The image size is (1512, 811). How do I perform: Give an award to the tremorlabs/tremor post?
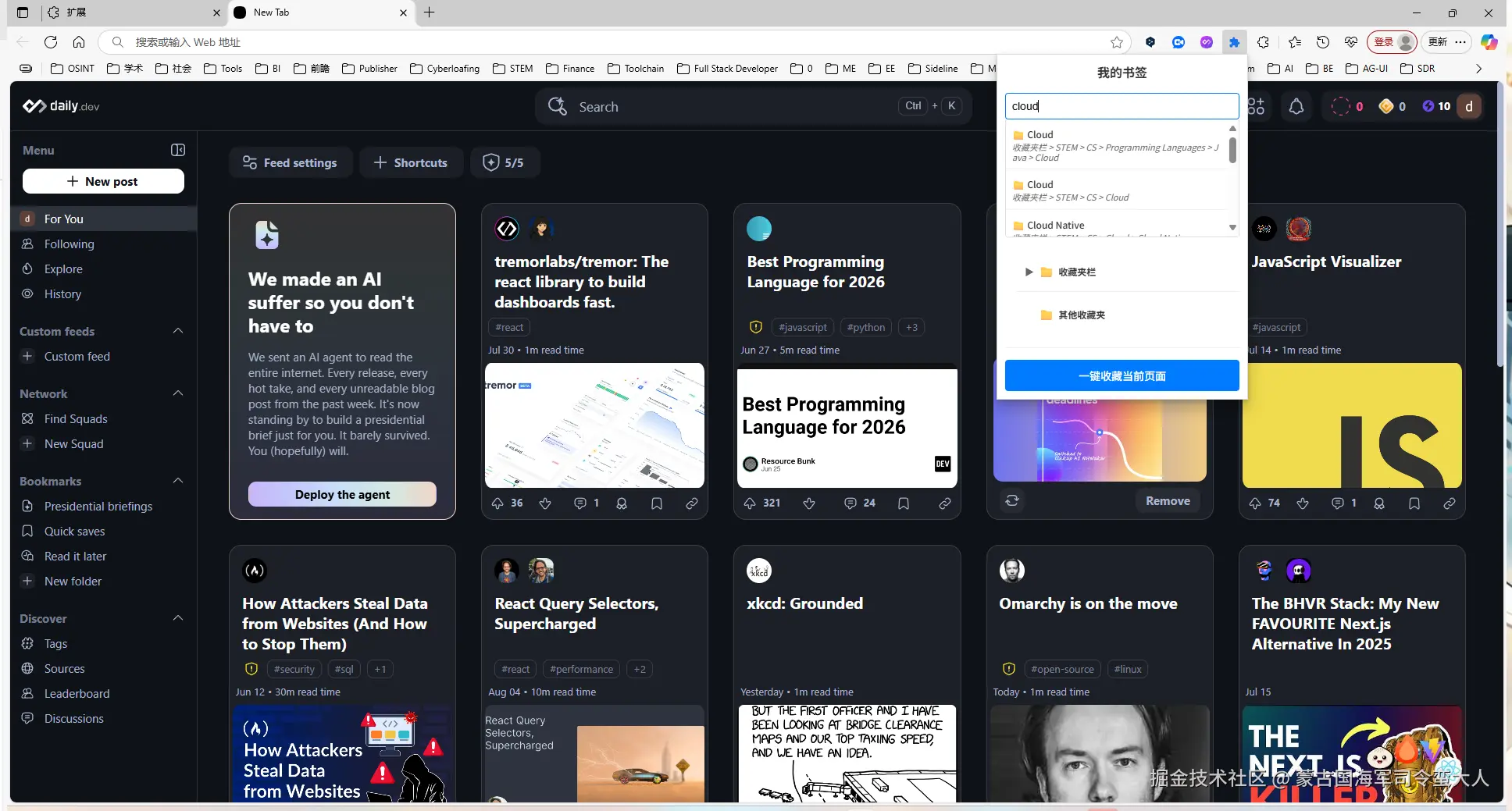622,503
